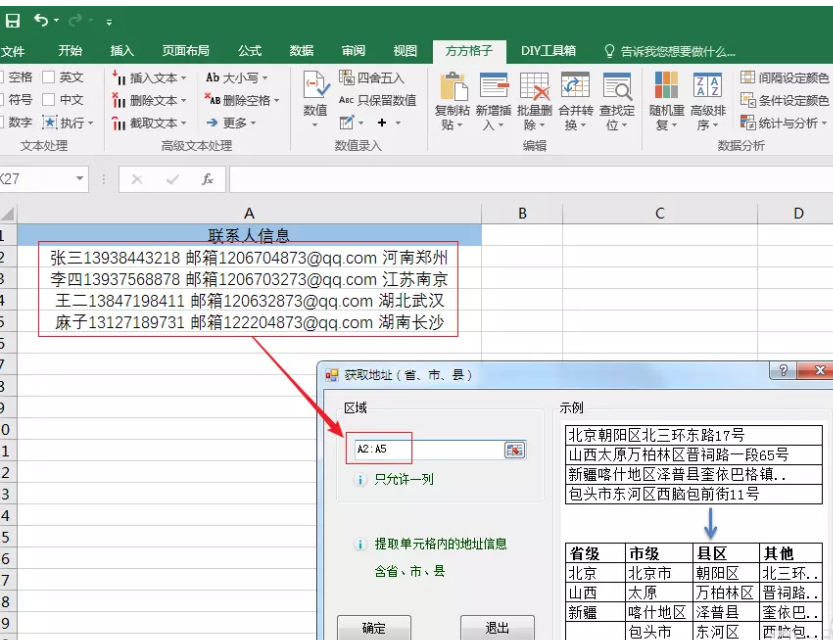
Task: Toggle the 英文 checkbox
Action: [48, 78]
